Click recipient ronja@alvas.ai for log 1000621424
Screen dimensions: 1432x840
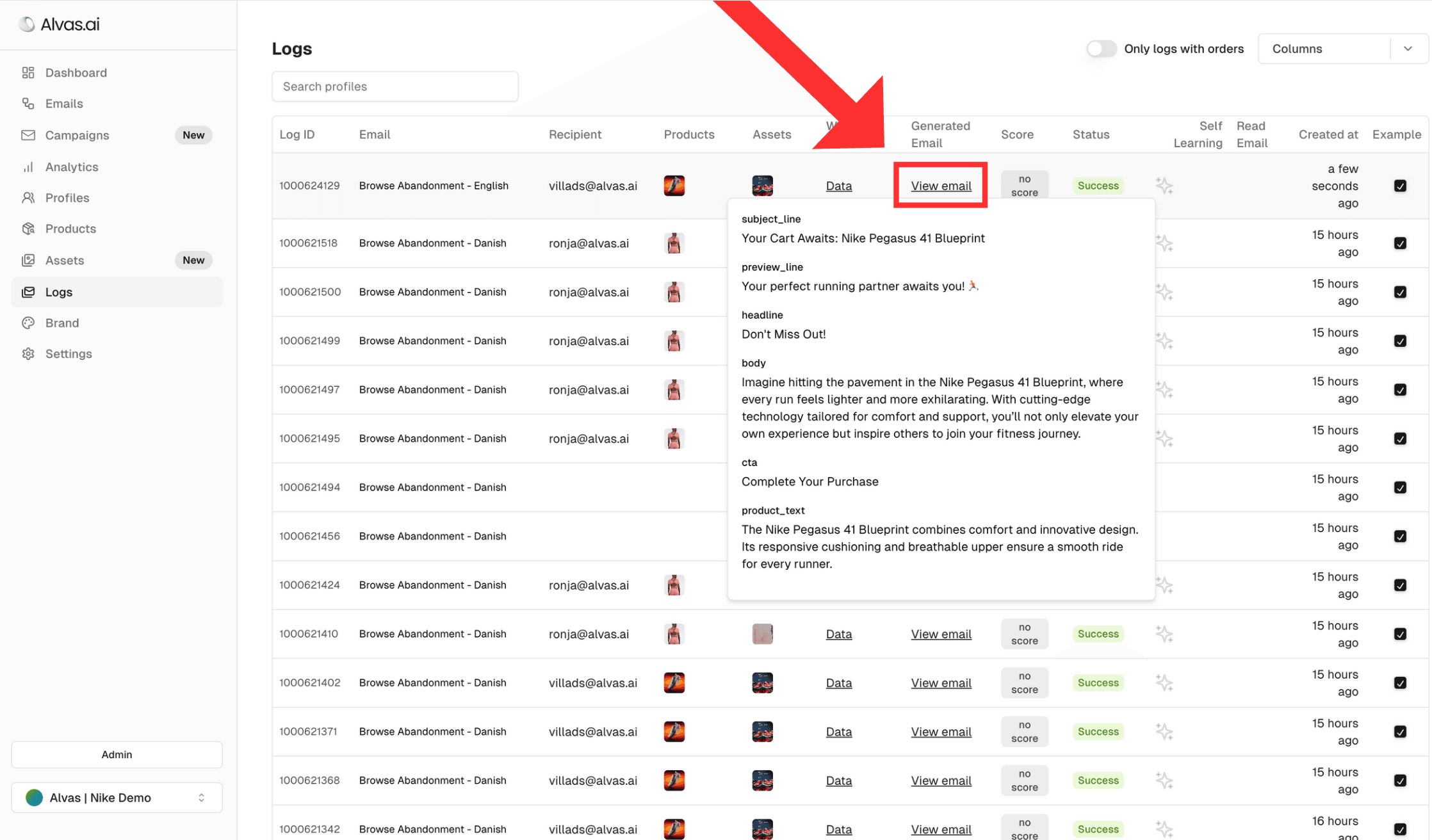coord(589,585)
